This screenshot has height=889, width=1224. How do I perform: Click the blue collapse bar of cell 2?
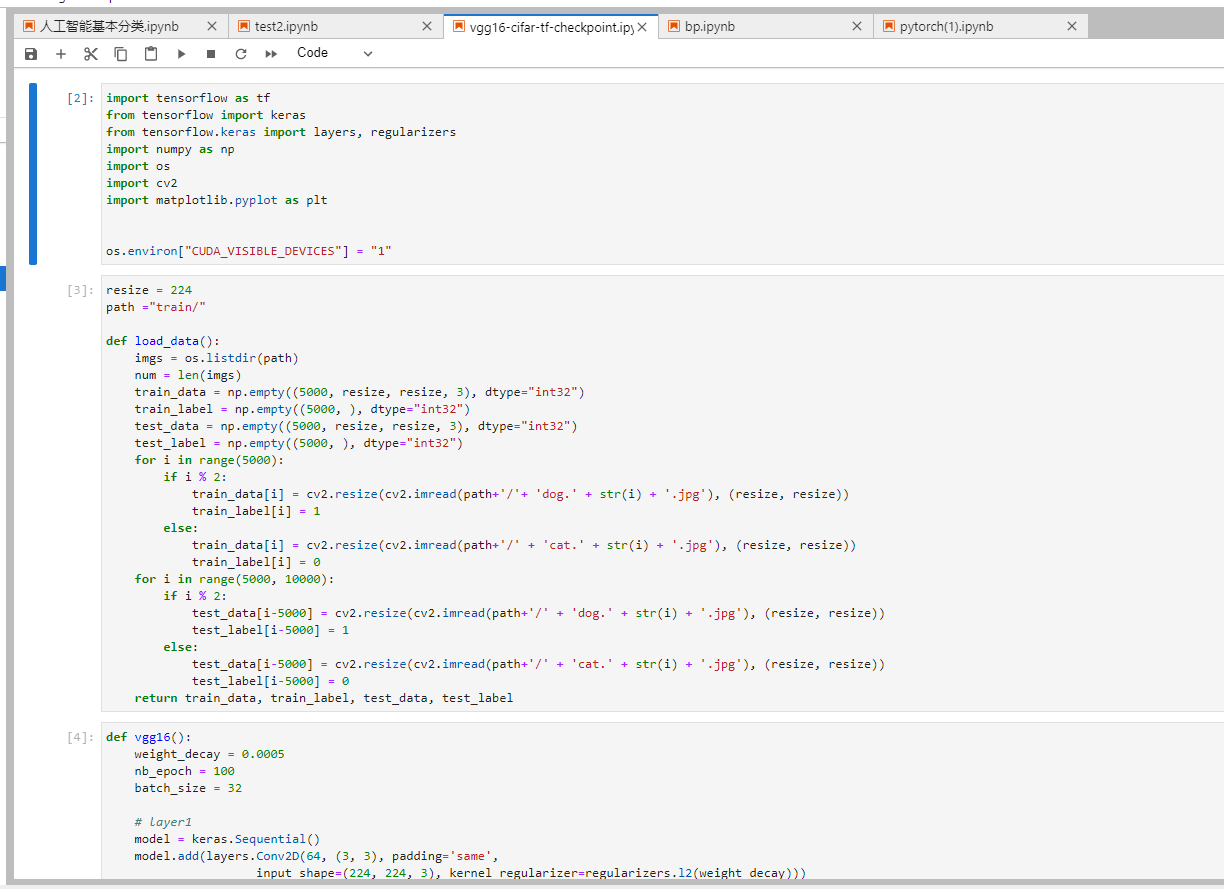pyautogui.click(x=33, y=174)
